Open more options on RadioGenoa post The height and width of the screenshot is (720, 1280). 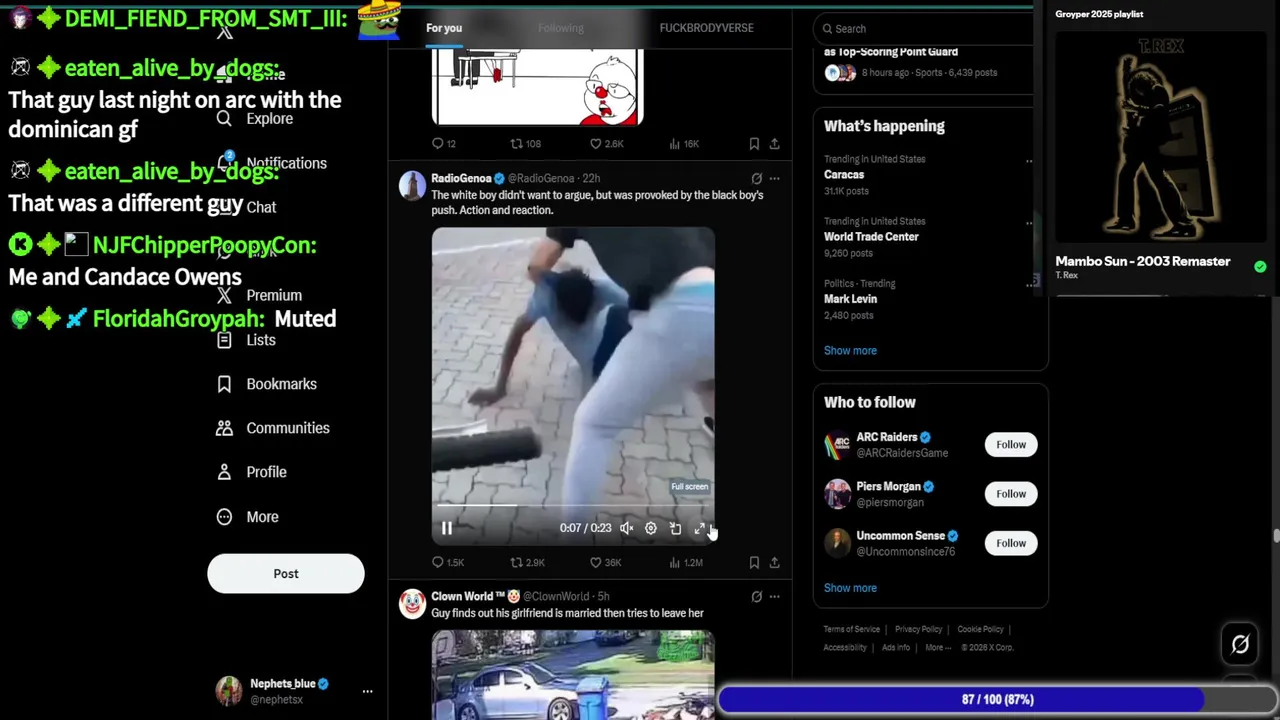click(x=774, y=179)
